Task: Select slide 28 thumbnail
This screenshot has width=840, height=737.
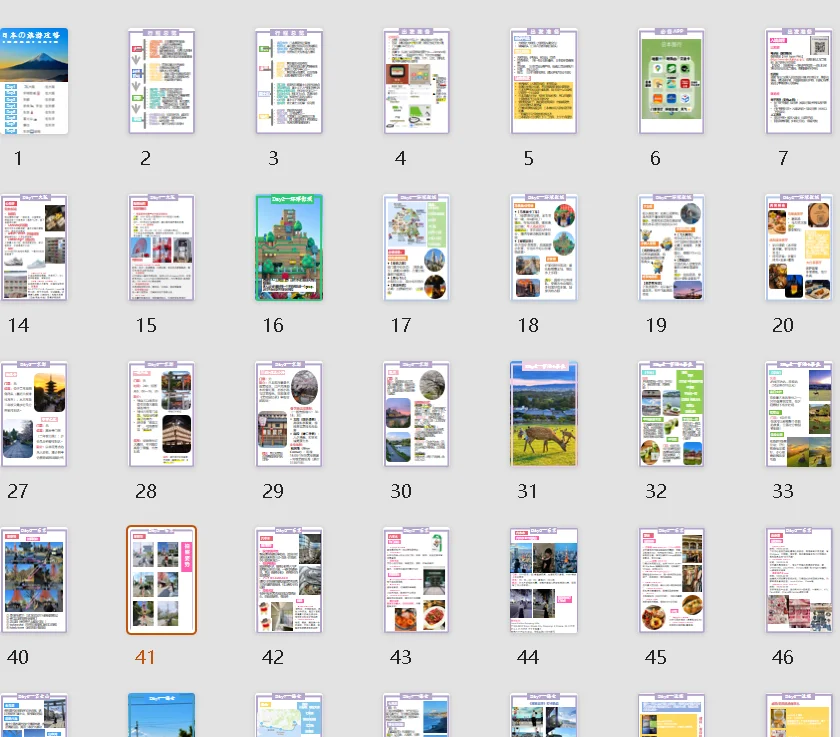Action: pos(161,414)
